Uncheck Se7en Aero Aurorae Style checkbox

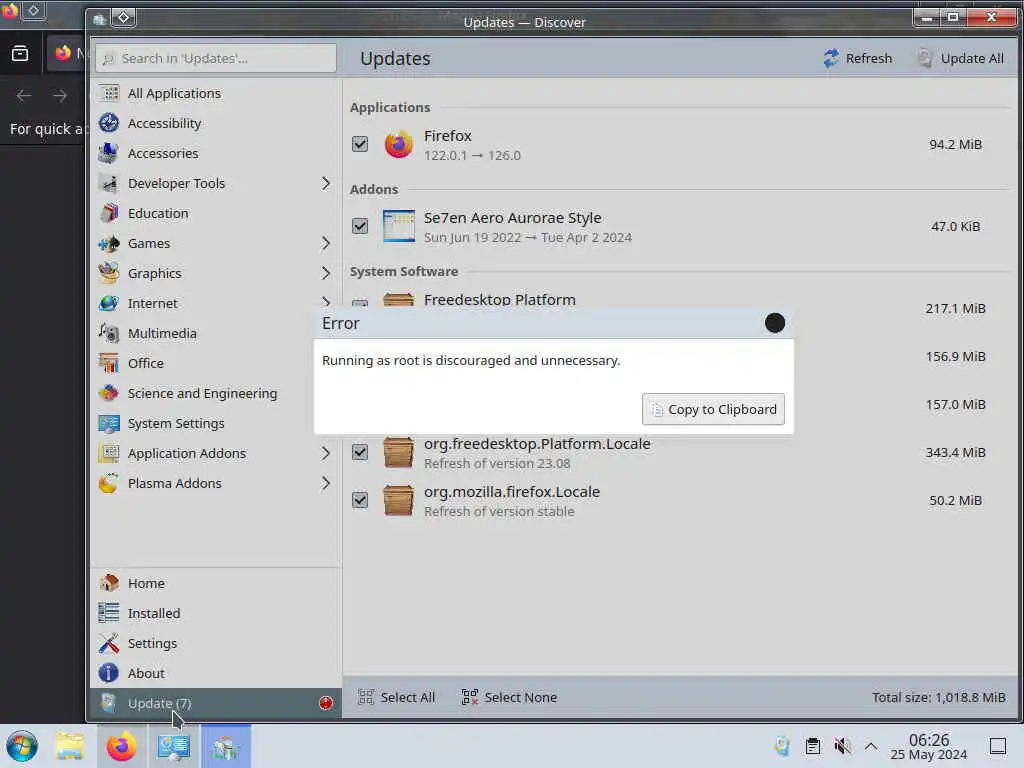coord(360,226)
